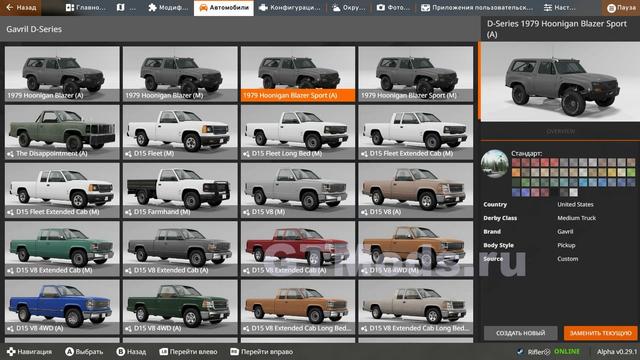
Task: Choose beige D15 V8 Extended Cab Long Bed
Action: 416,307
